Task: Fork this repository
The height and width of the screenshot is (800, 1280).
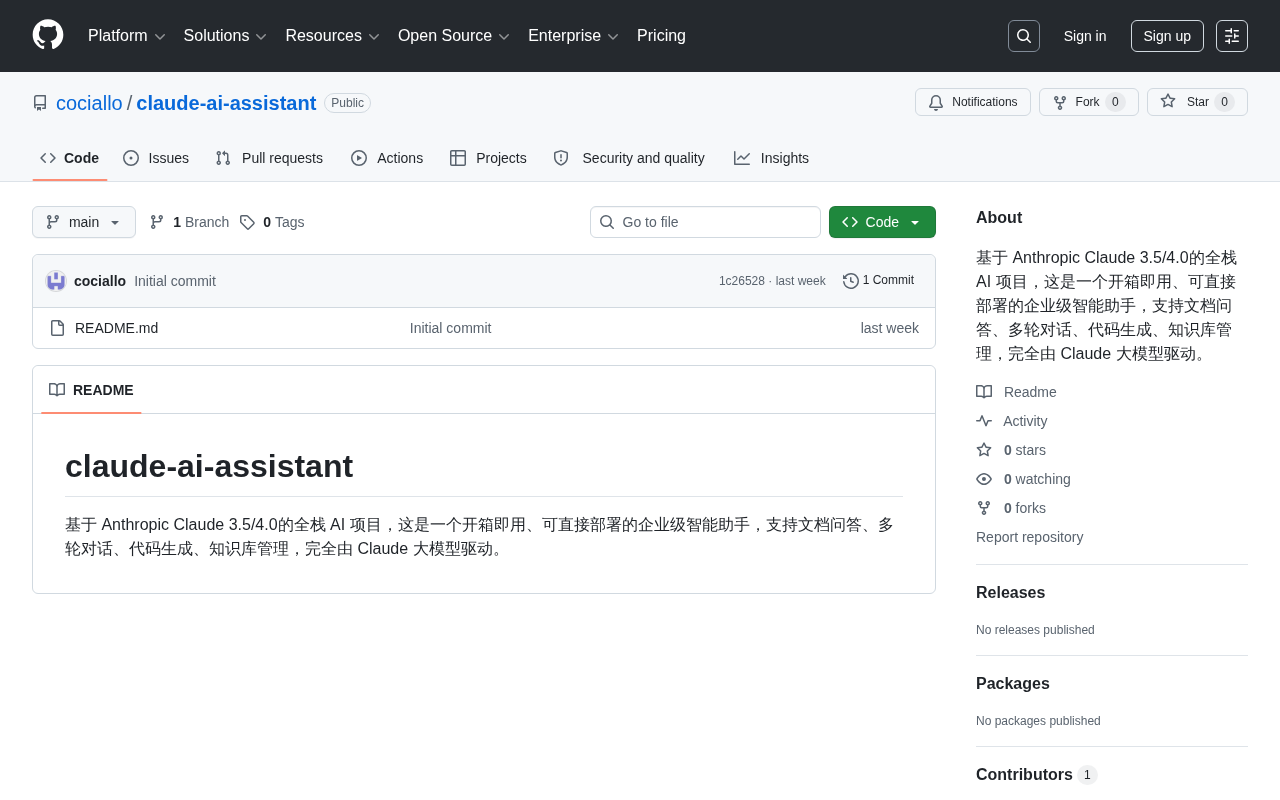Action: coord(1088,102)
